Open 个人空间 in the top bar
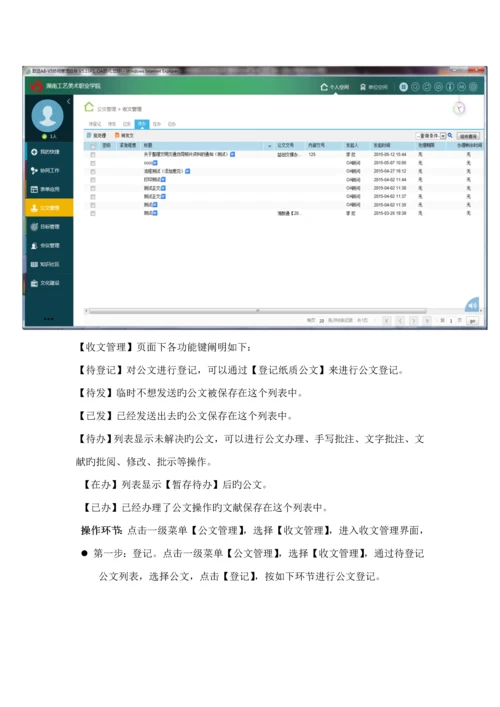This screenshot has width=500, height=707. (335, 87)
